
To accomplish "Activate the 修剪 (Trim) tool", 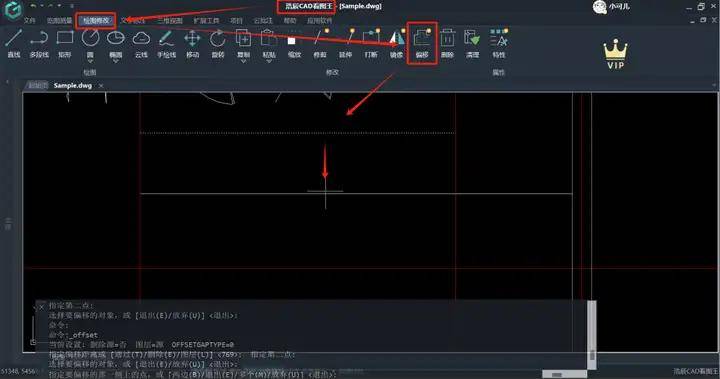I will 320,43.
